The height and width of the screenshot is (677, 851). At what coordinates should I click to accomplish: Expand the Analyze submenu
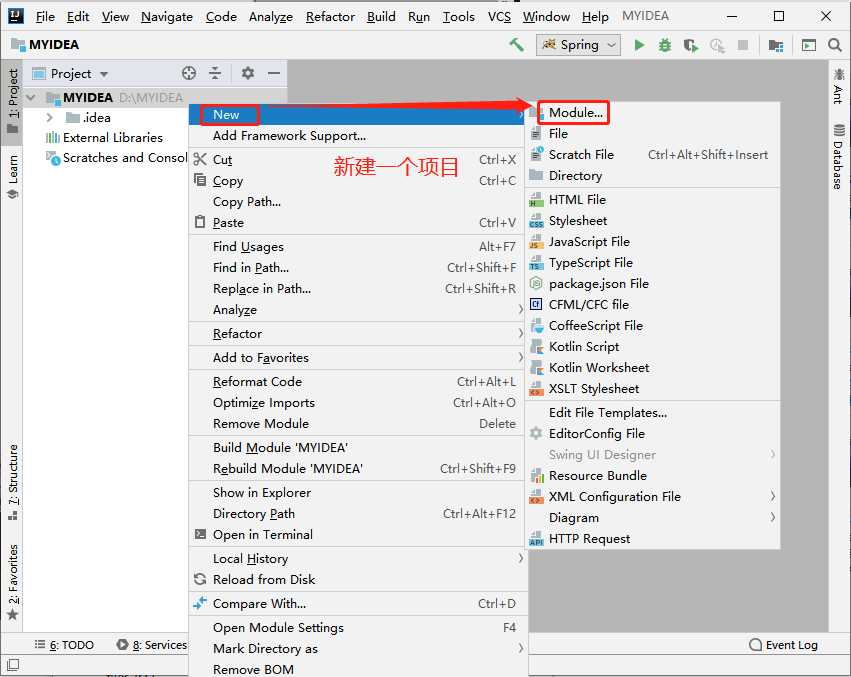pos(357,310)
